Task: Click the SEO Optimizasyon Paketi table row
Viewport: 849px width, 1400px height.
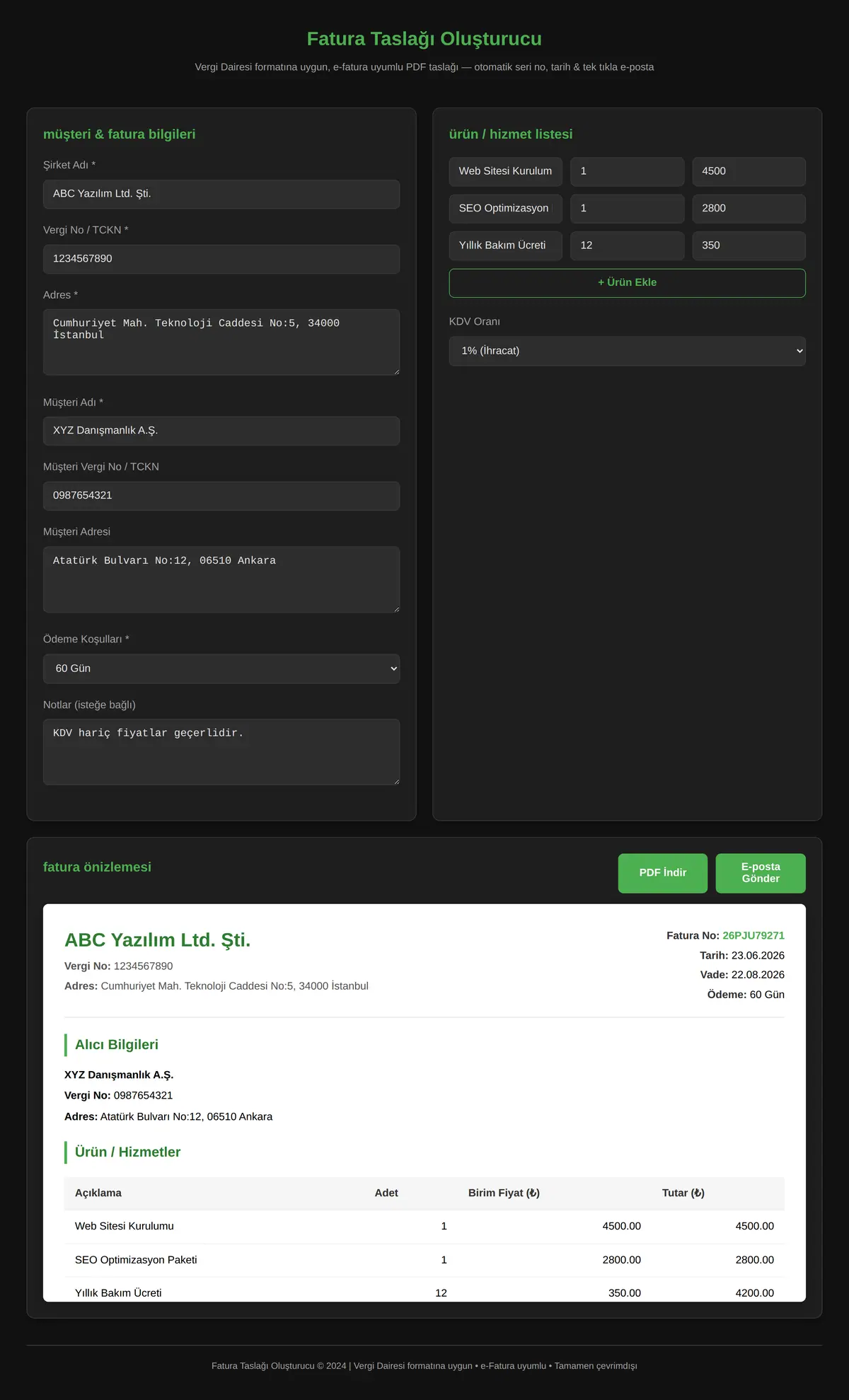Action: [x=424, y=1260]
